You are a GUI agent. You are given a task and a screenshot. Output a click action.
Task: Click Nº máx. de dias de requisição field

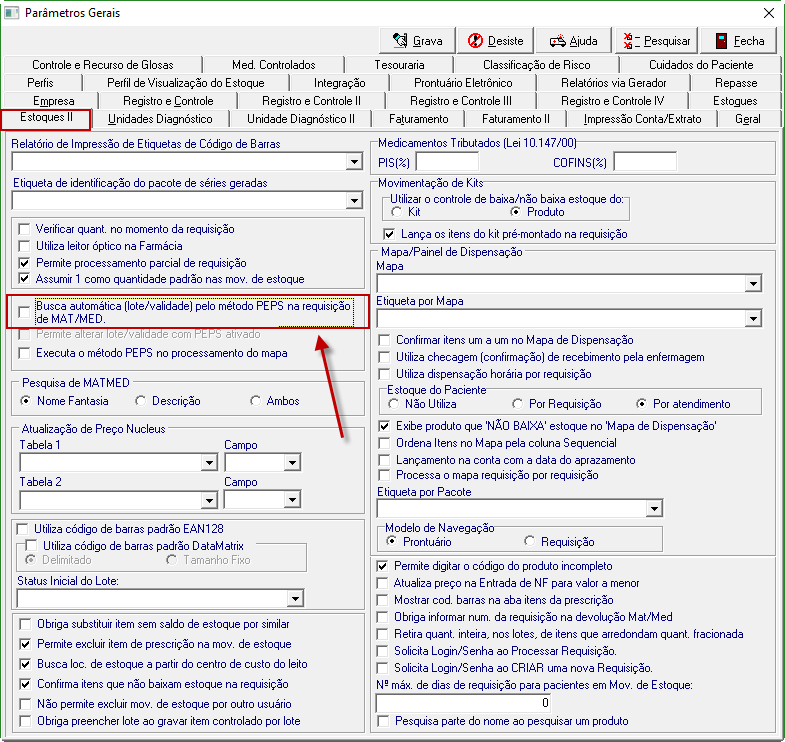click(463, 703)
